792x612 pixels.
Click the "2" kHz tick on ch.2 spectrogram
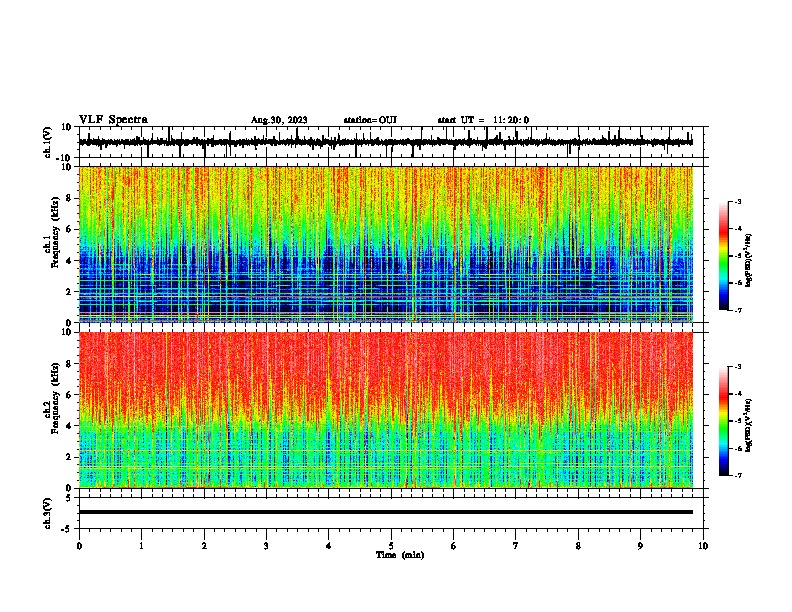tap(69, 457)
